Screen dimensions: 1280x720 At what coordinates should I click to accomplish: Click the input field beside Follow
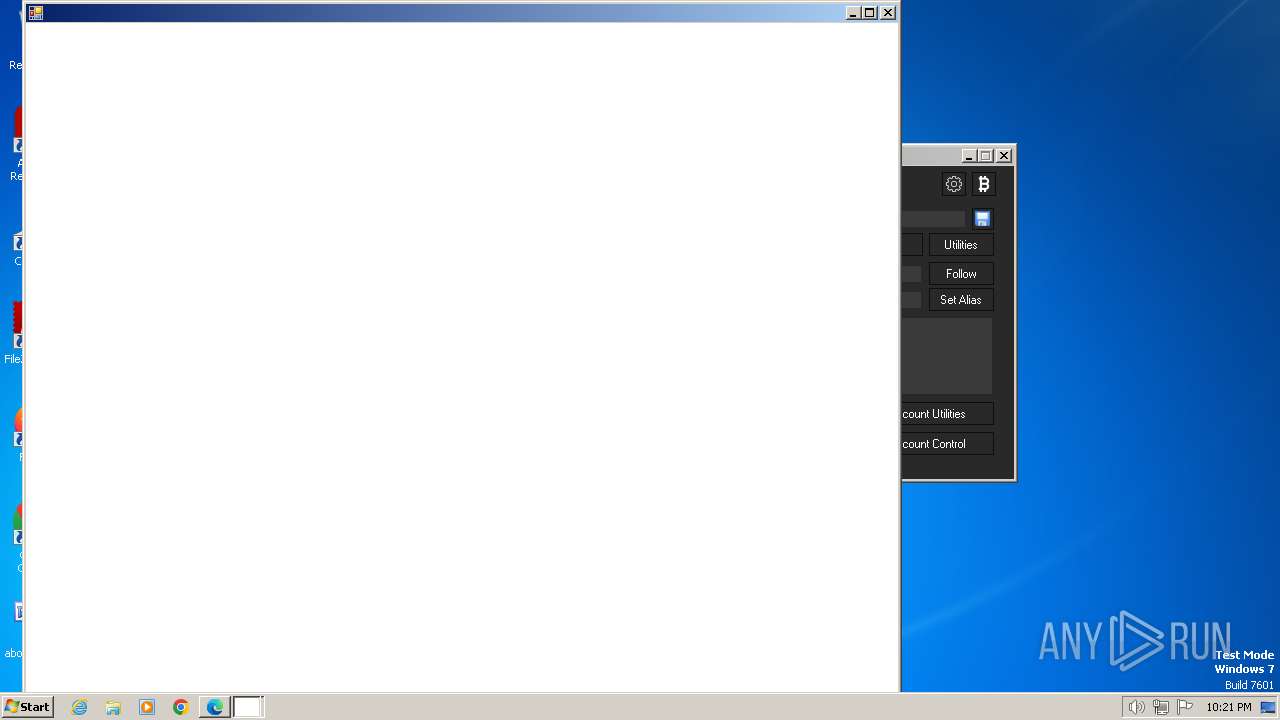[912, 274]
